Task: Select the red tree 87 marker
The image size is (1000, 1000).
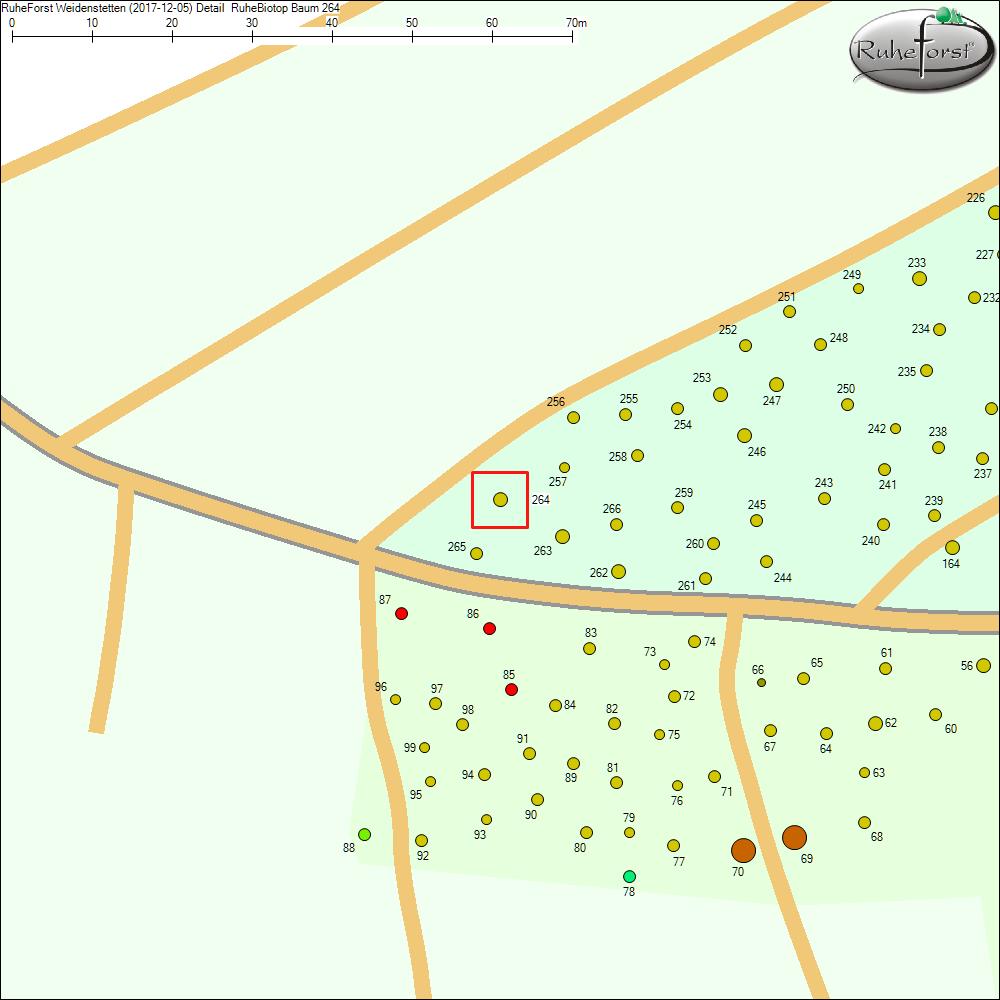Action: (401, 613)
